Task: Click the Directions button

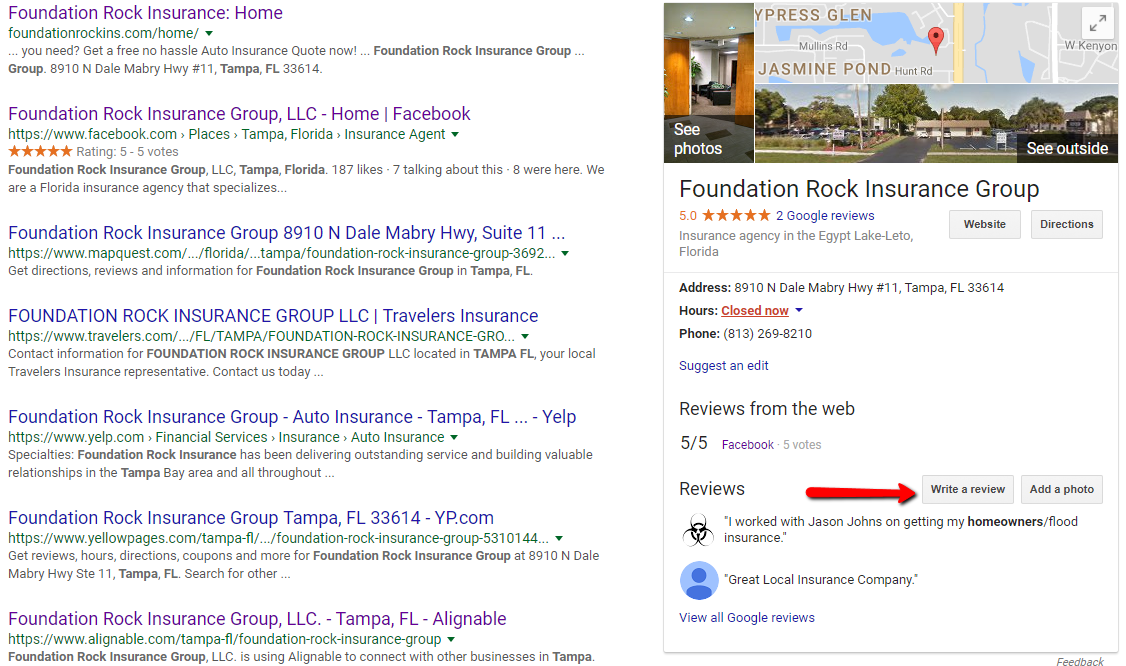Action: tap(1066, 224)
